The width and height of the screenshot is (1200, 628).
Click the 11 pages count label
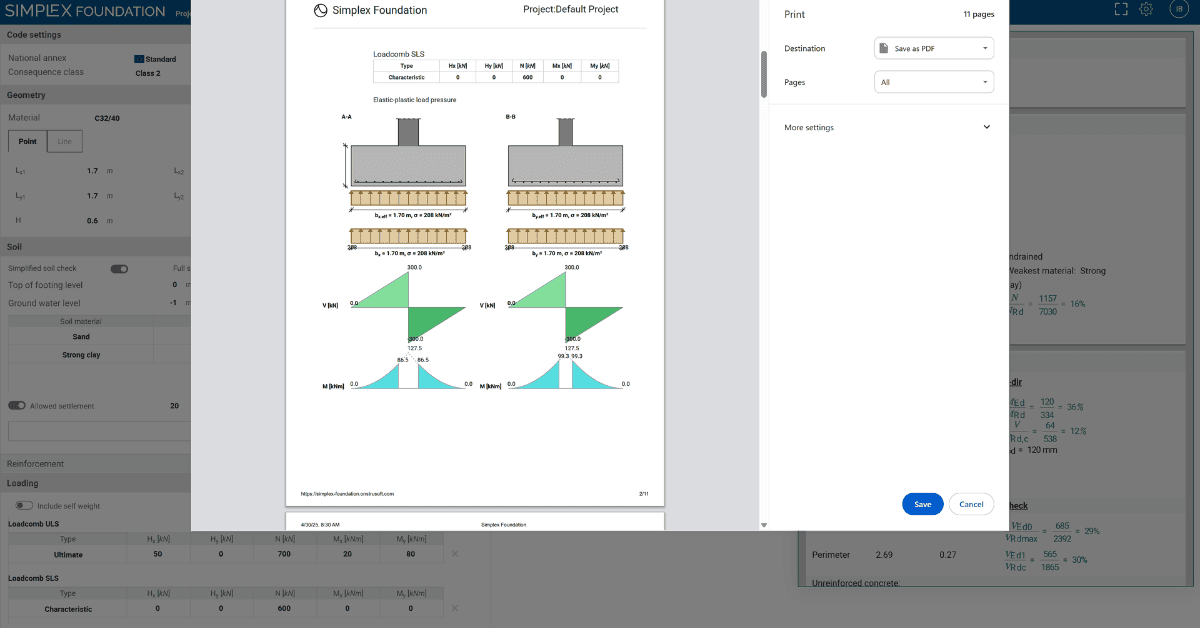coord(979,15)
